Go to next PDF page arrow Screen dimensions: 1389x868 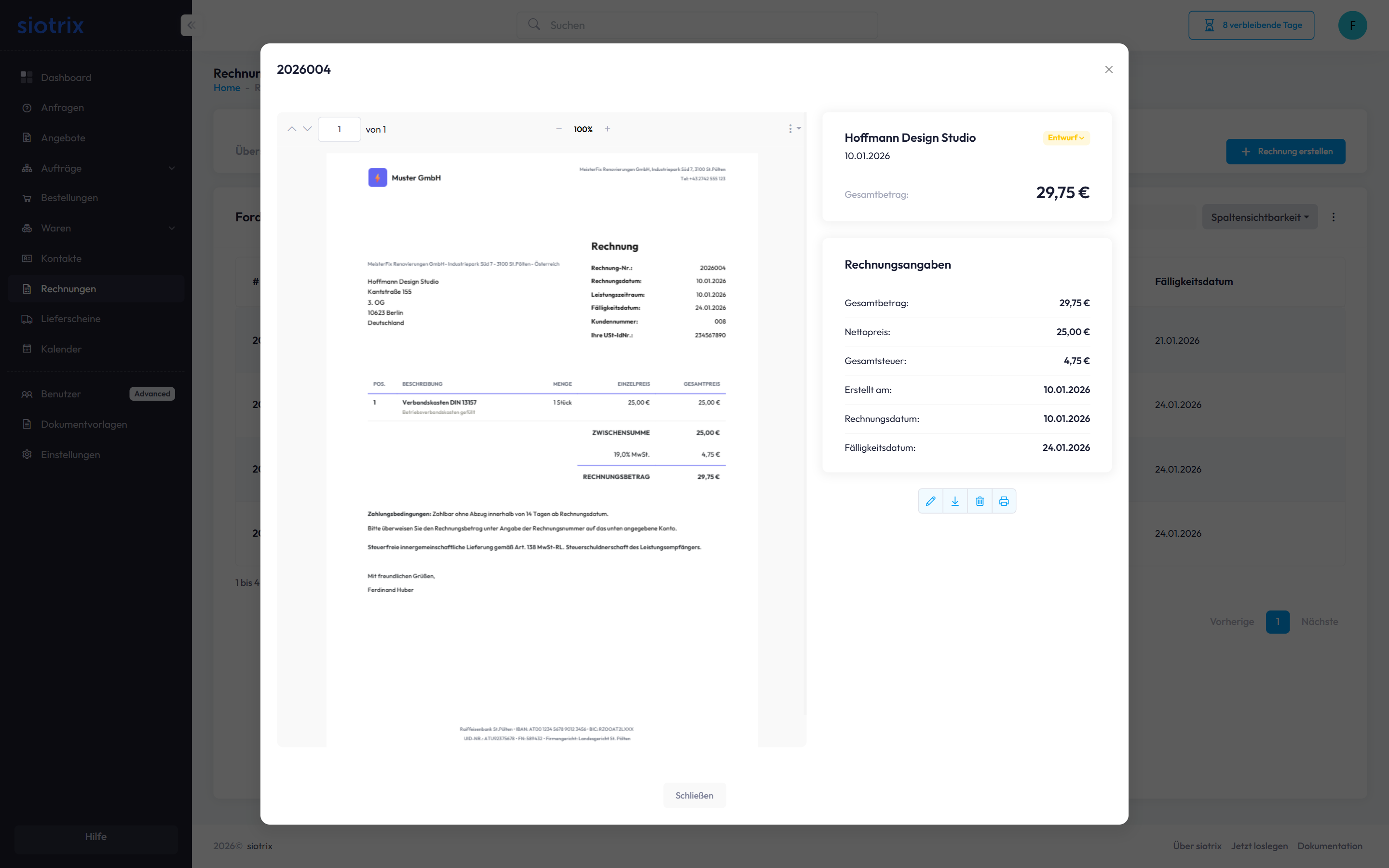pos(308,129)
